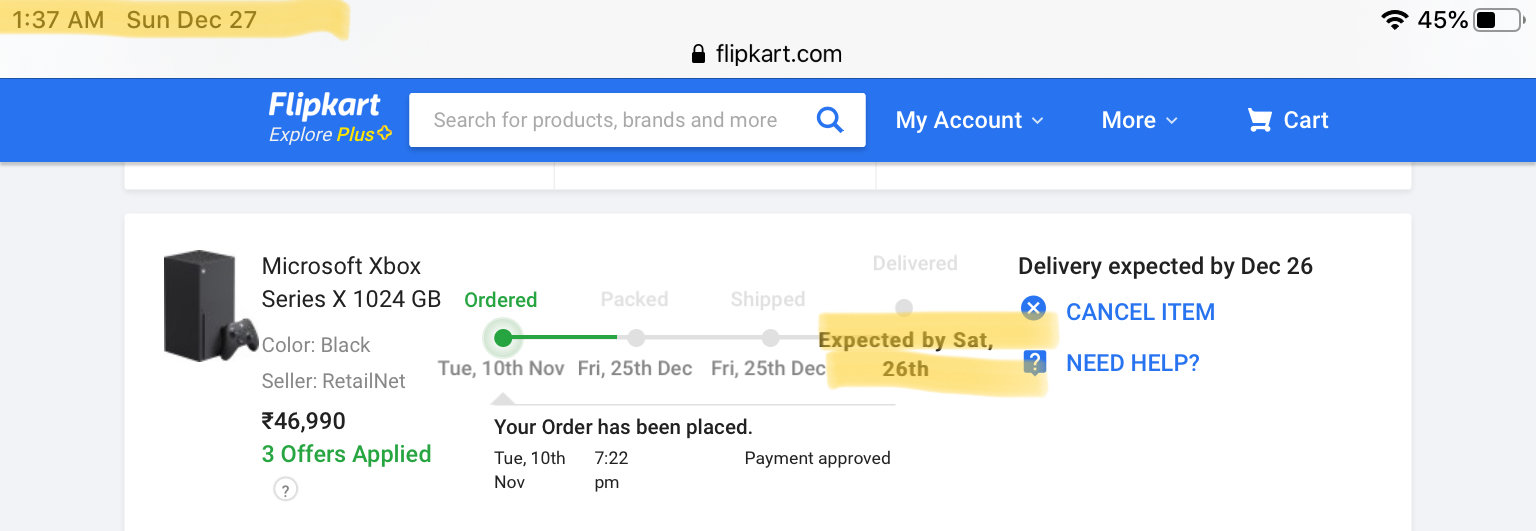The height and width of the screenshot is (531, 1536).
Task: Click the Cancel Item X icon
Action: [1034, 308]
